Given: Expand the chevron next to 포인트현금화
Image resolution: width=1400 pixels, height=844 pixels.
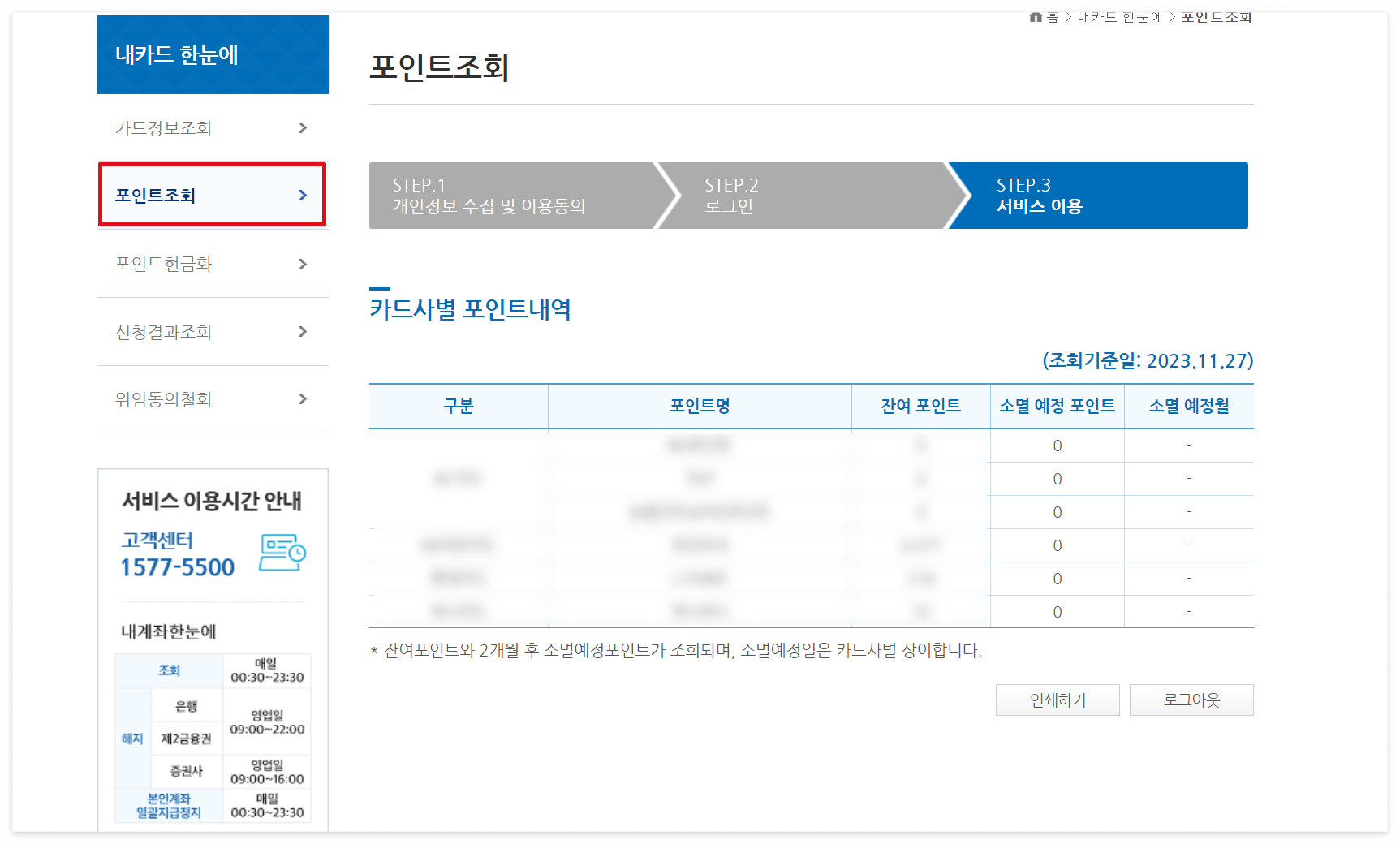Looking at the screenshot, I should (x=302, y=264).
